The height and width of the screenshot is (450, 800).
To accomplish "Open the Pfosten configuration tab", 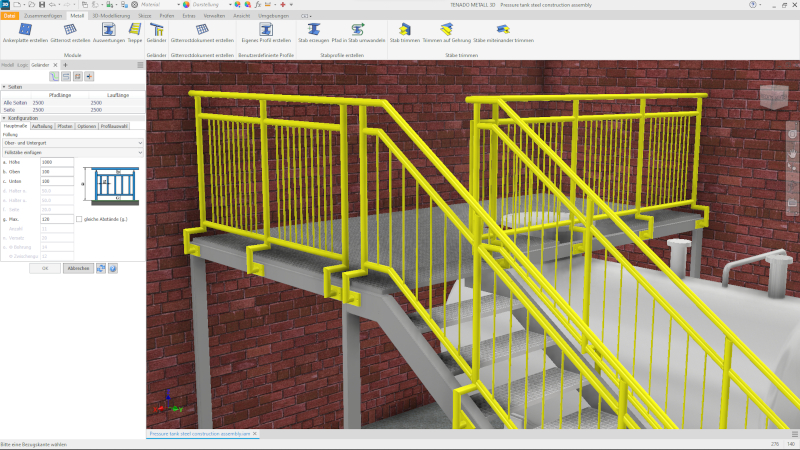I will pos(65,126).
